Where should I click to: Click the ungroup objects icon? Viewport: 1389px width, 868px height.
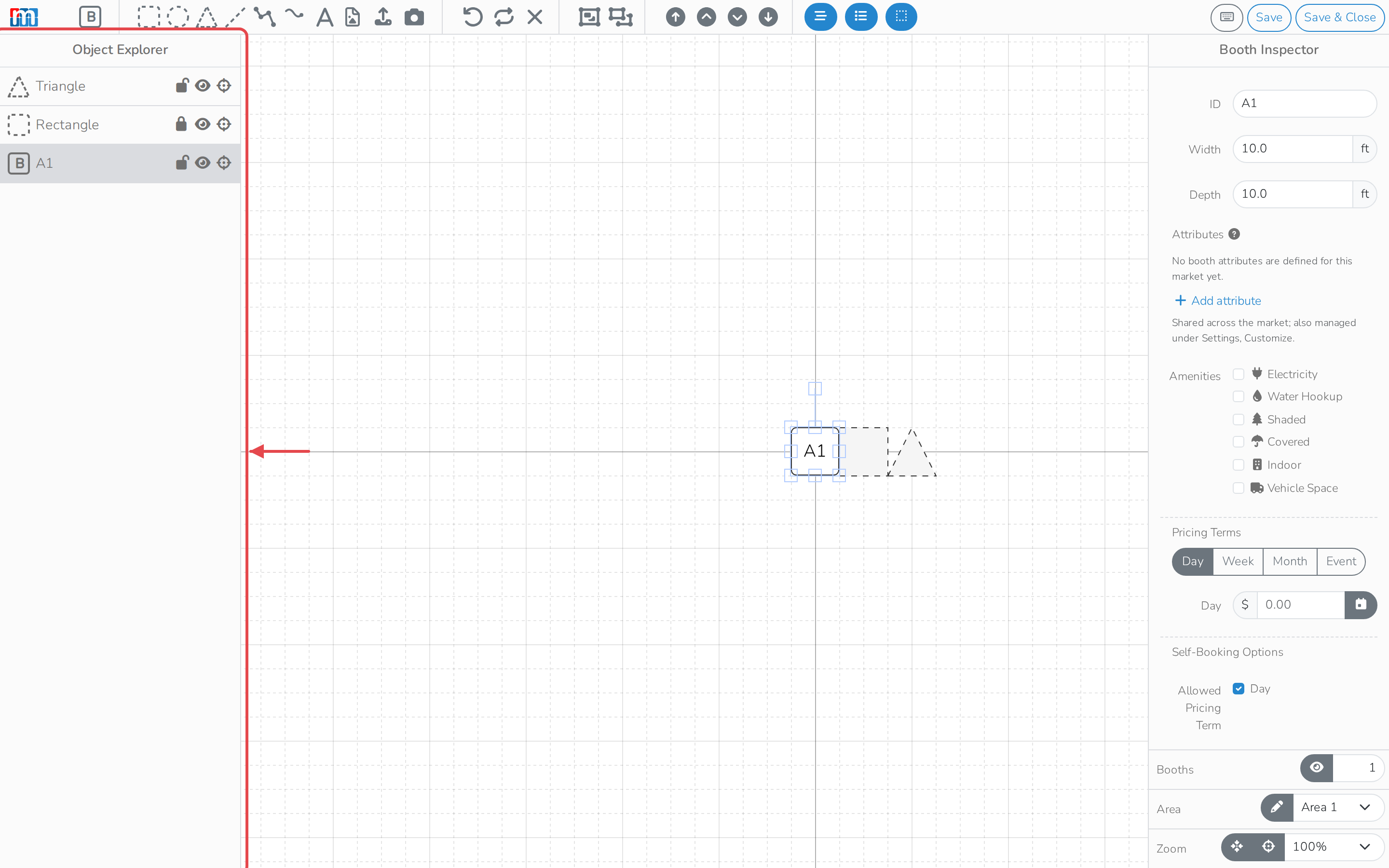tap(620, 17)
